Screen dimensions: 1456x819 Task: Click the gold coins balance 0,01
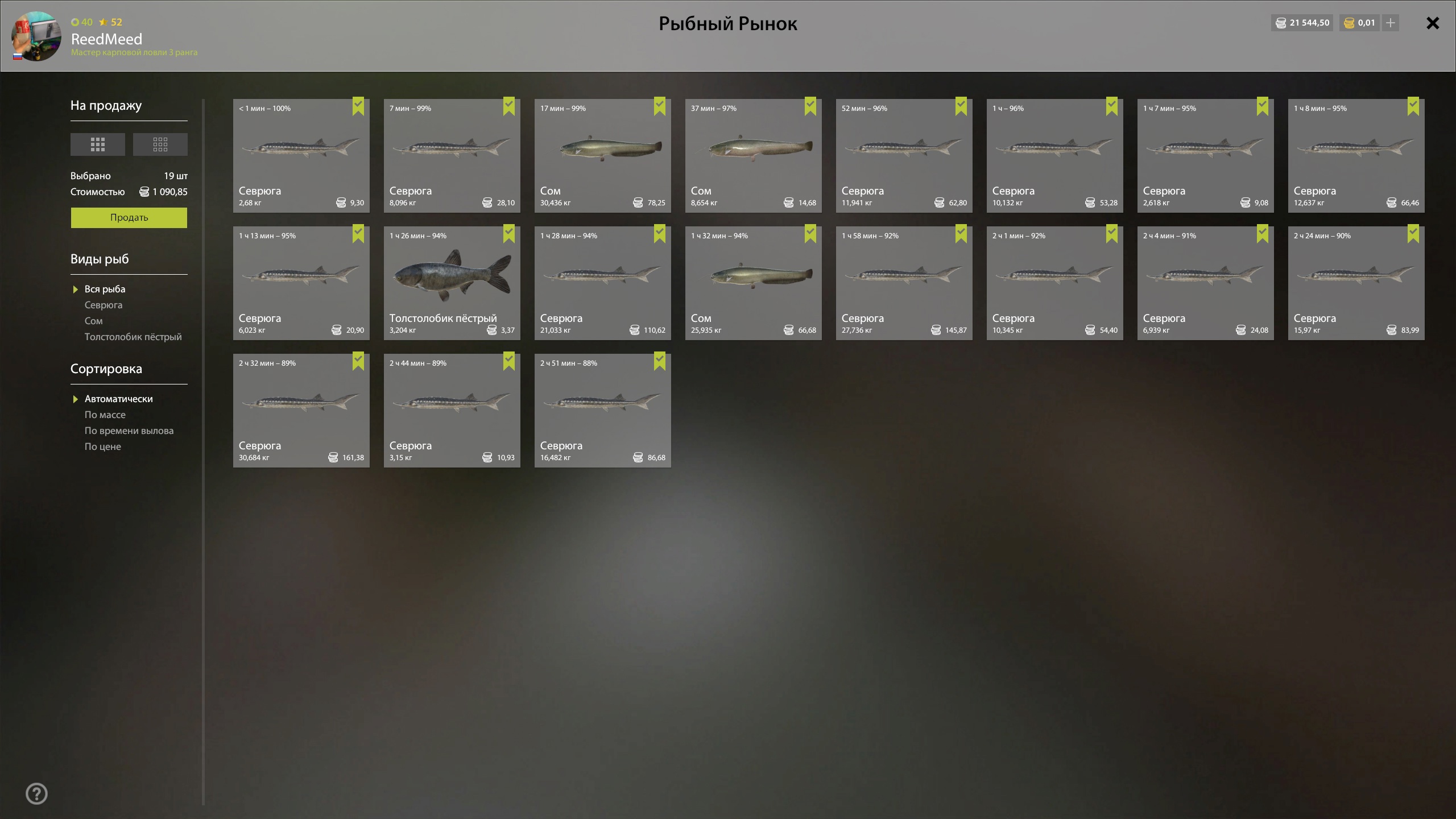pos(1359,23)
